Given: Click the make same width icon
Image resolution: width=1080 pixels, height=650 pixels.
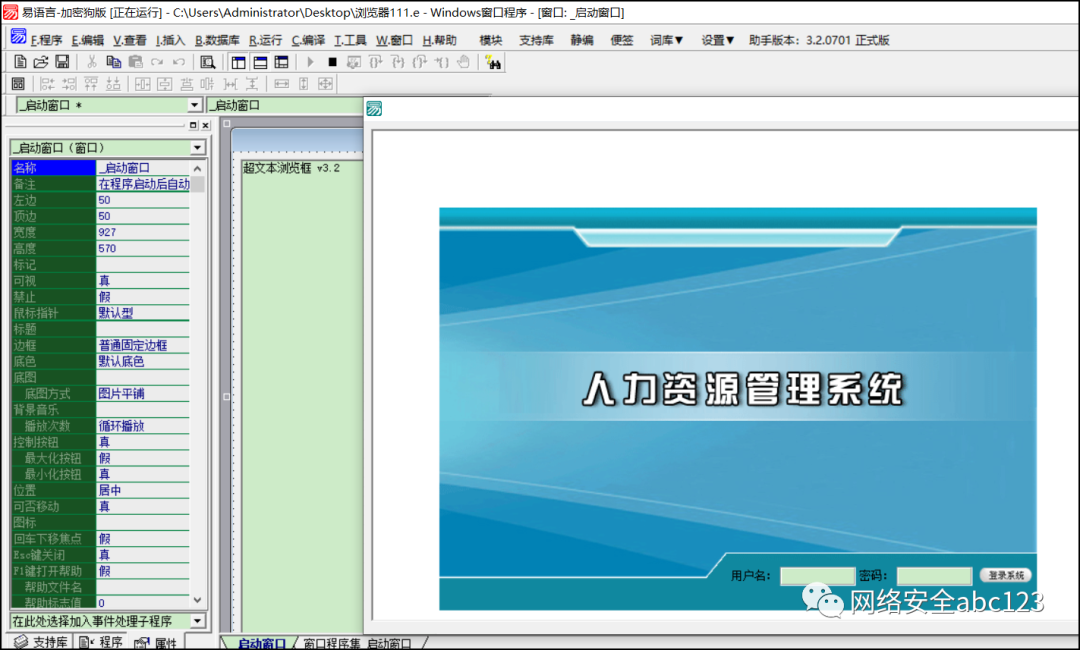Looking at the screenshot, I should click(282, 84).
